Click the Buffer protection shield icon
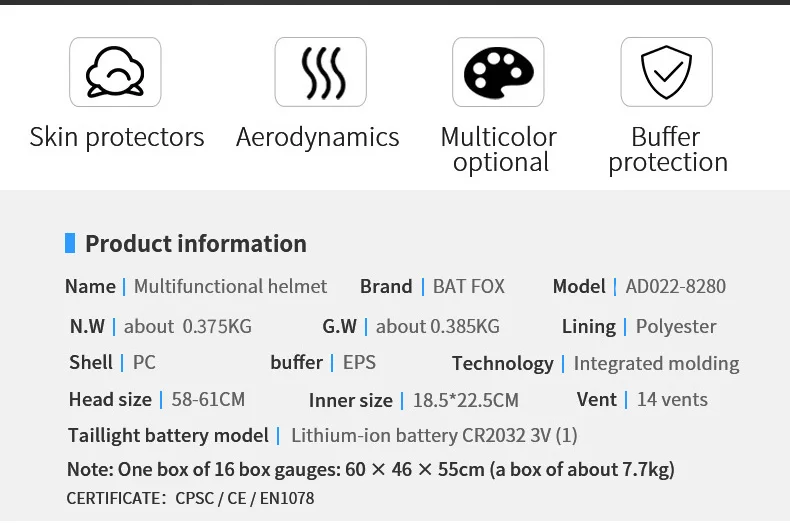This screenshot has width=790, height=530. click(x=666, y=72)
